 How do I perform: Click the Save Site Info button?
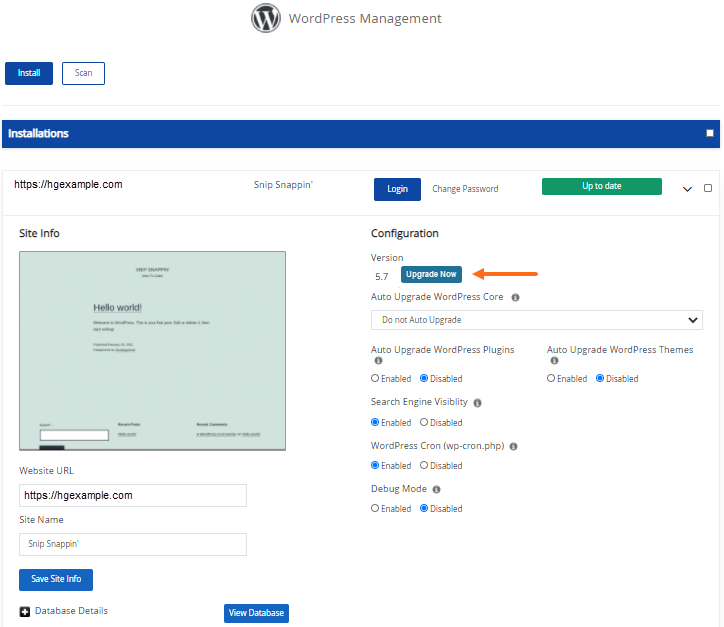56,579
